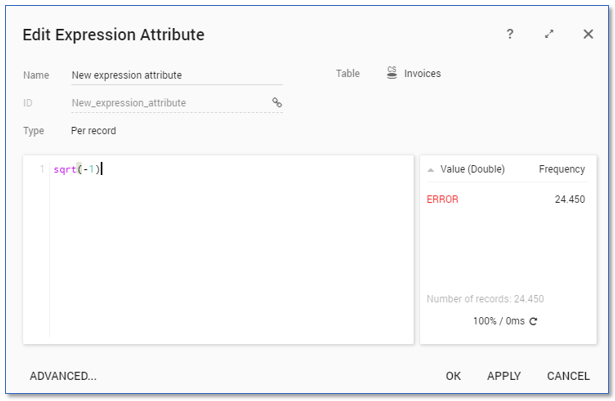The image size is (615, 401).
Task: Sort preview by the Frequency column
Action: coord(561,170)
